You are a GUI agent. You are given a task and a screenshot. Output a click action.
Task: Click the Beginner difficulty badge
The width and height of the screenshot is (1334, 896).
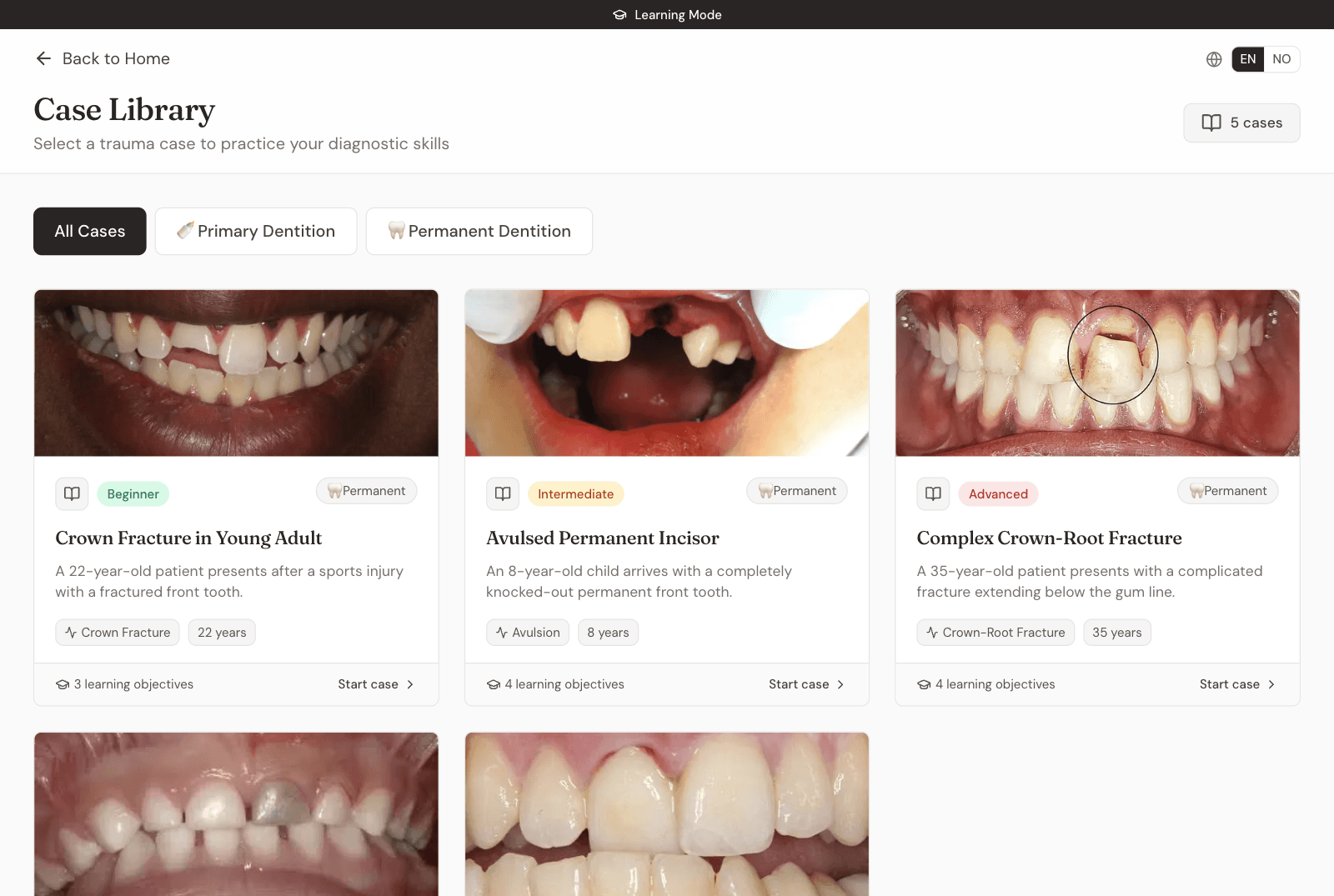click(x=133, y=493)
